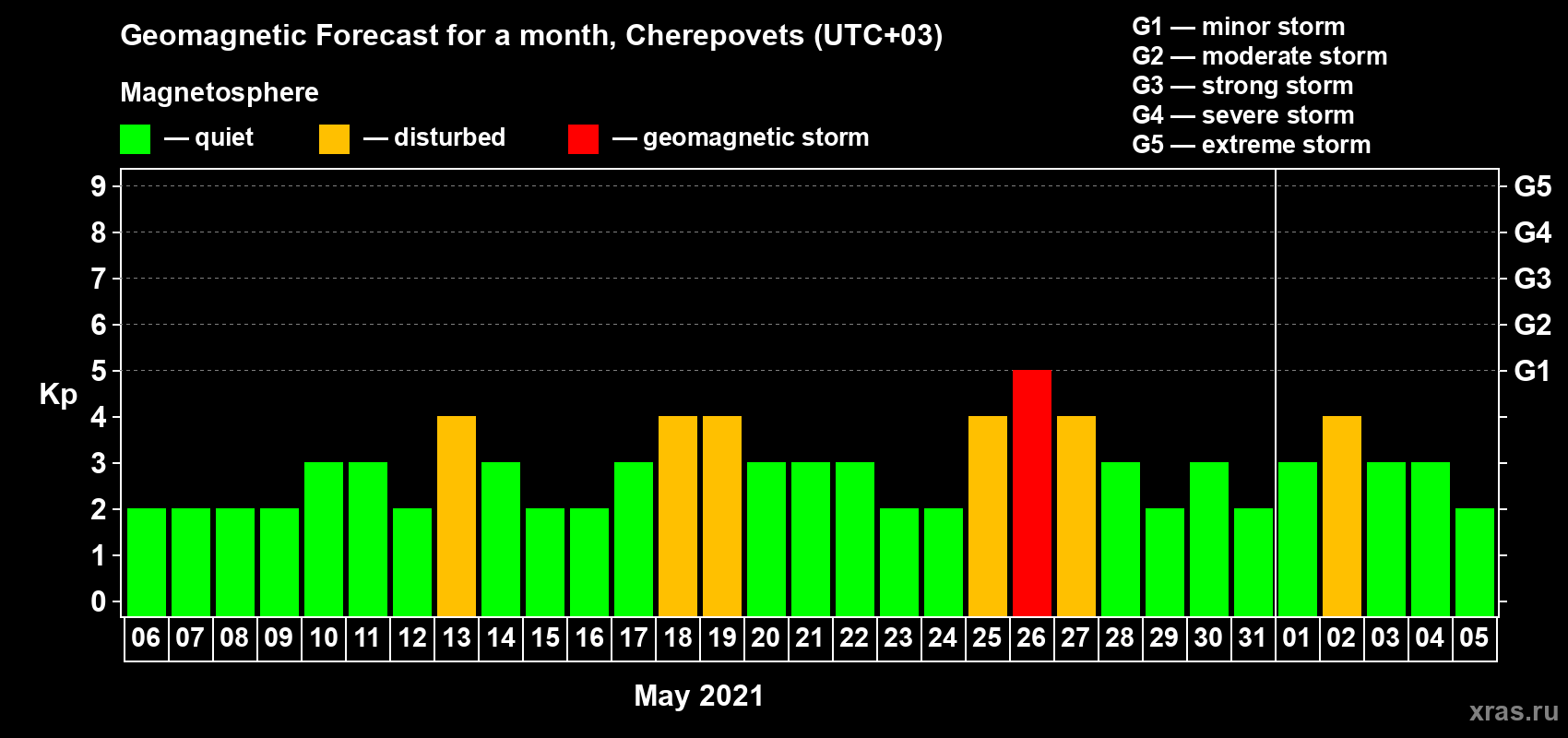Click the red geomagnetic storm legend swatch
This screenshot has height=738, width=1568.
coord(584,139)
